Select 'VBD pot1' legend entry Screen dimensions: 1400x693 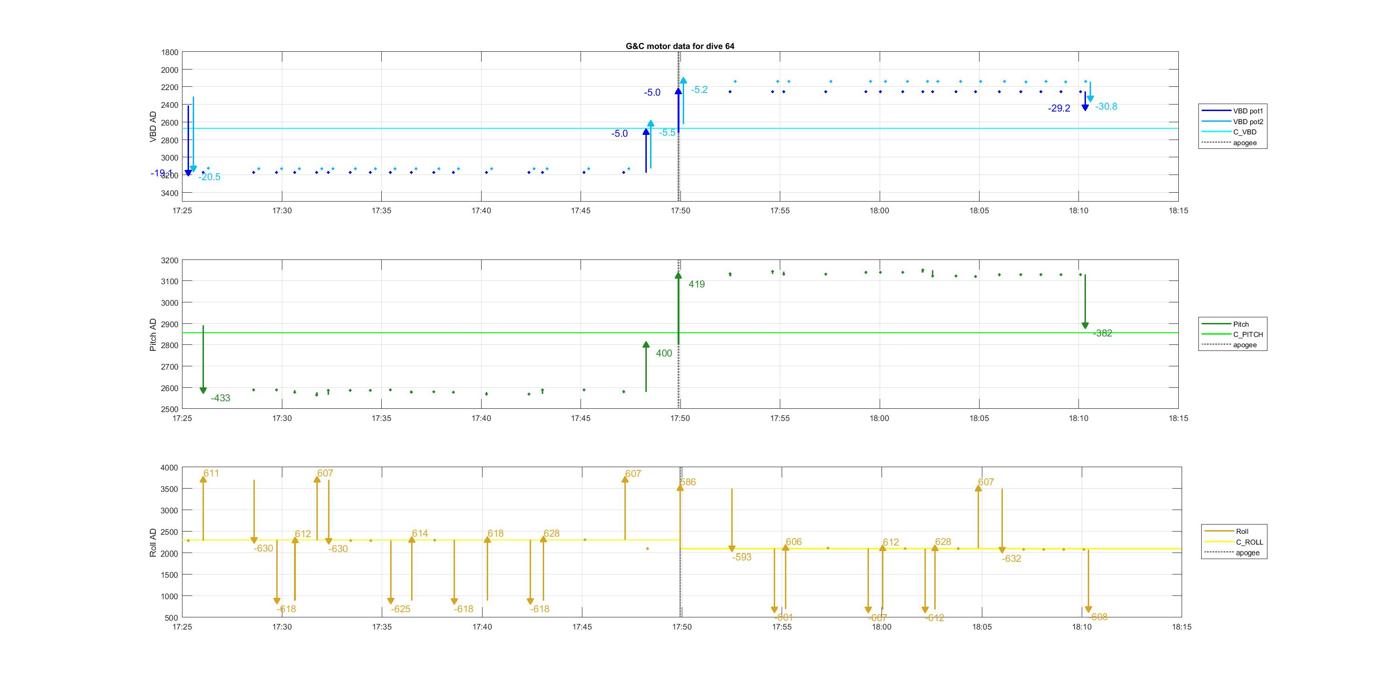[1247, 110]
